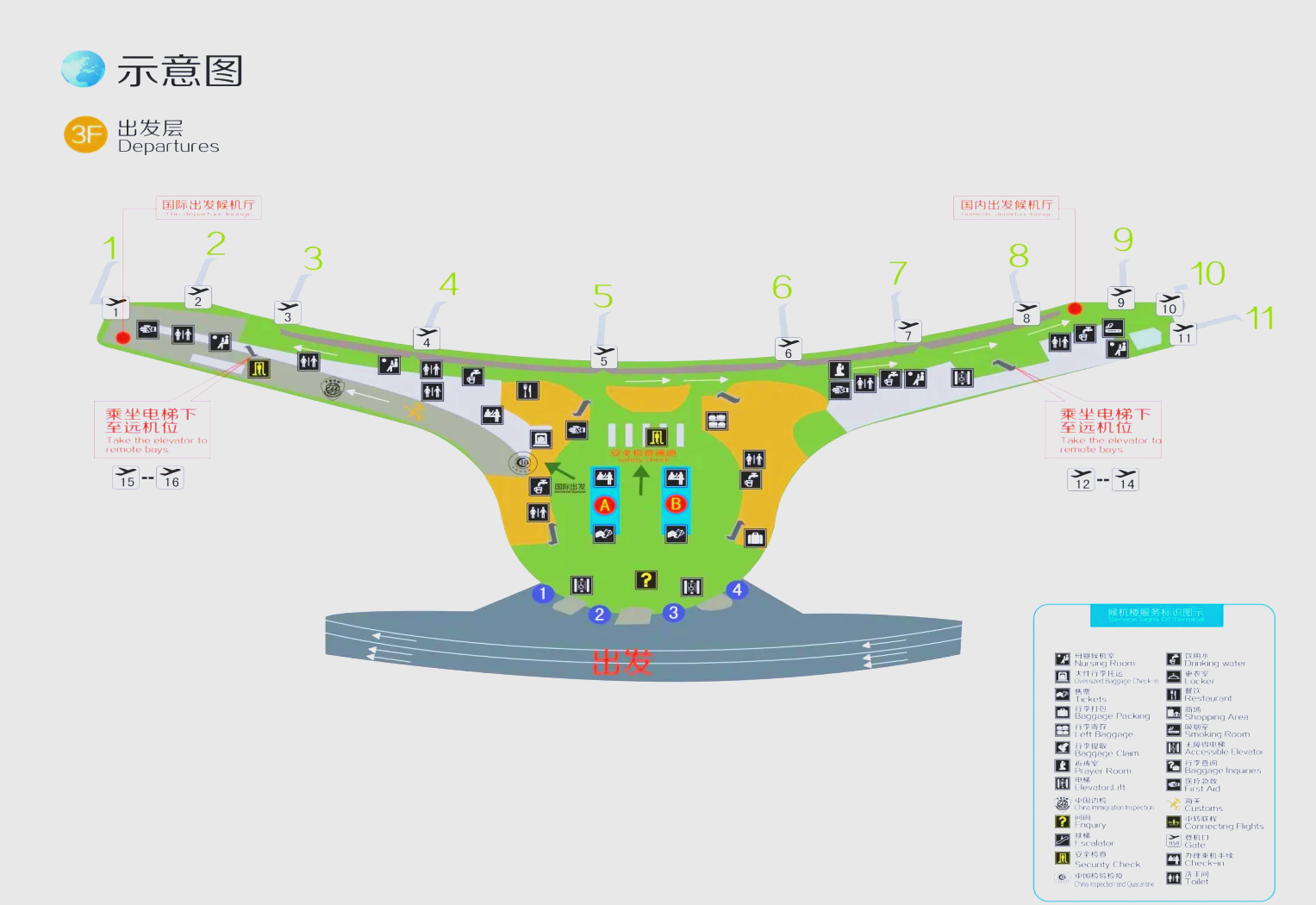Click the remote gate 16 icon
This screenshot has height=905, width=1316.
click(x=171, y=477)
